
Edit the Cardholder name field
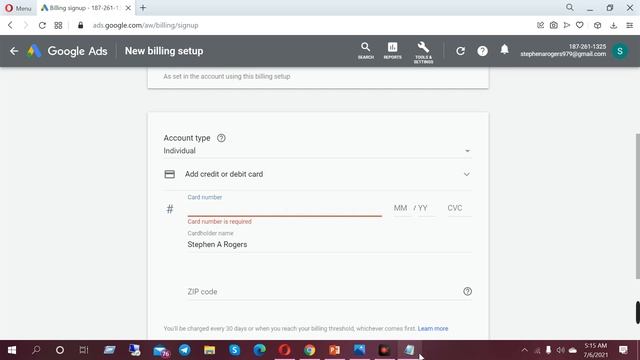click(x=329, y=244)
